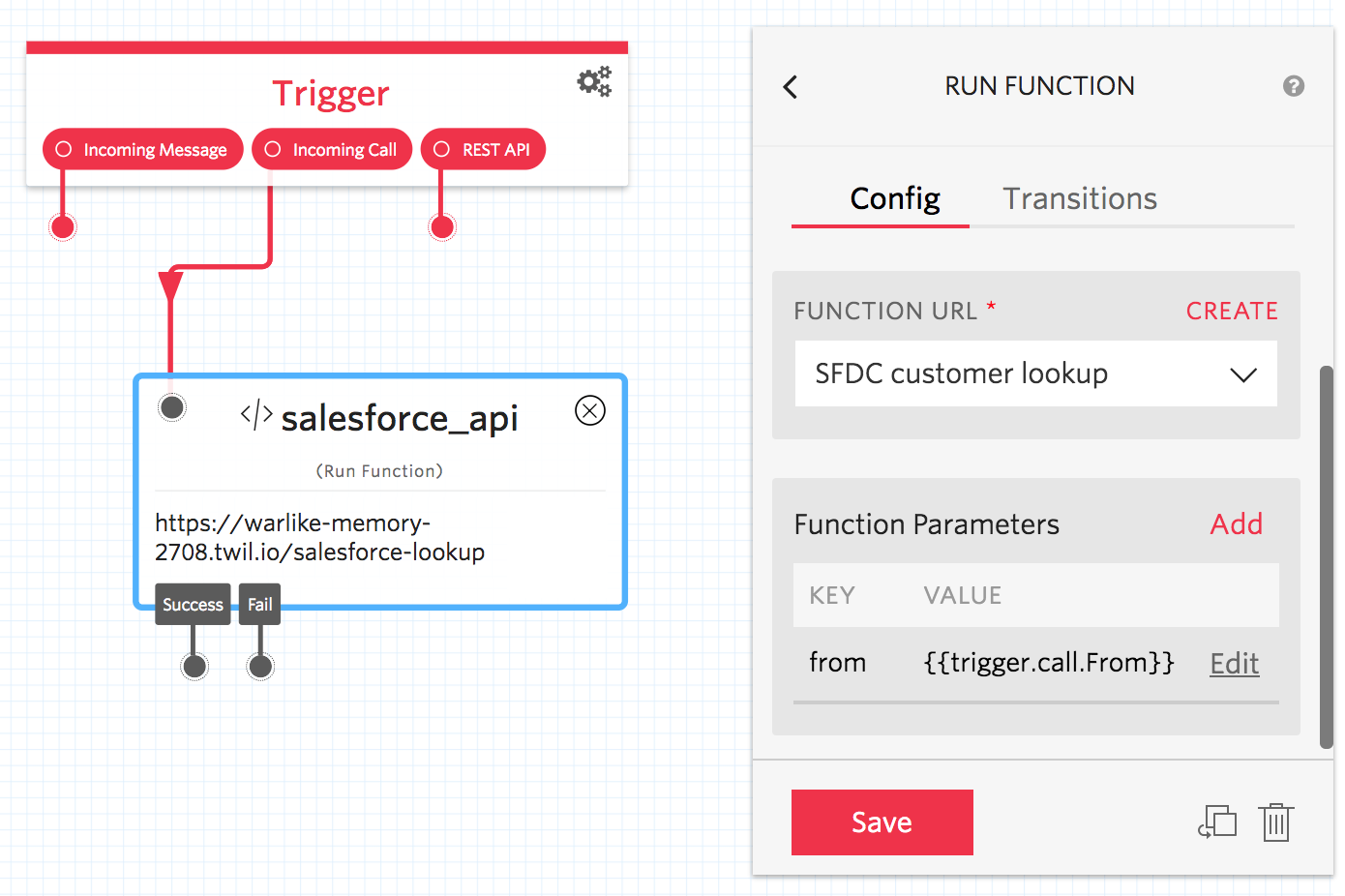This screenshot has width=1345, height=896.
Task: Click the RUN FUNCTION panel heading
Action: (1039, 86)
